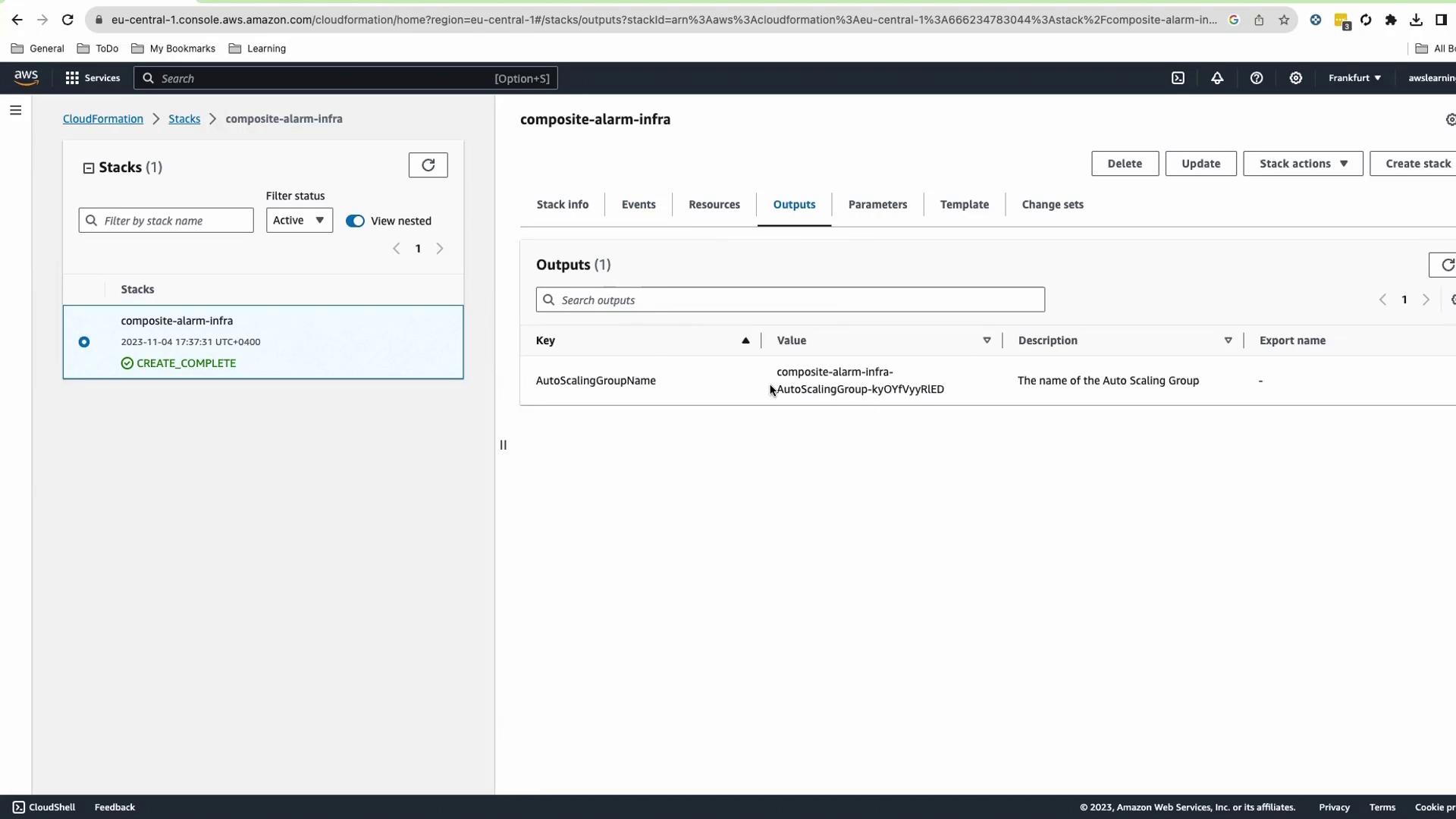Open the Filter status Active dropdown

[299, 221]
